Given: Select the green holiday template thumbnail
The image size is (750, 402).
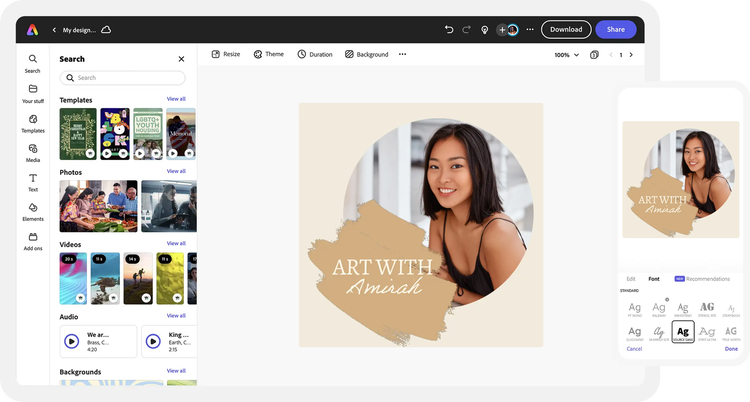Looking at the screenshot, I should coord(78,134).
